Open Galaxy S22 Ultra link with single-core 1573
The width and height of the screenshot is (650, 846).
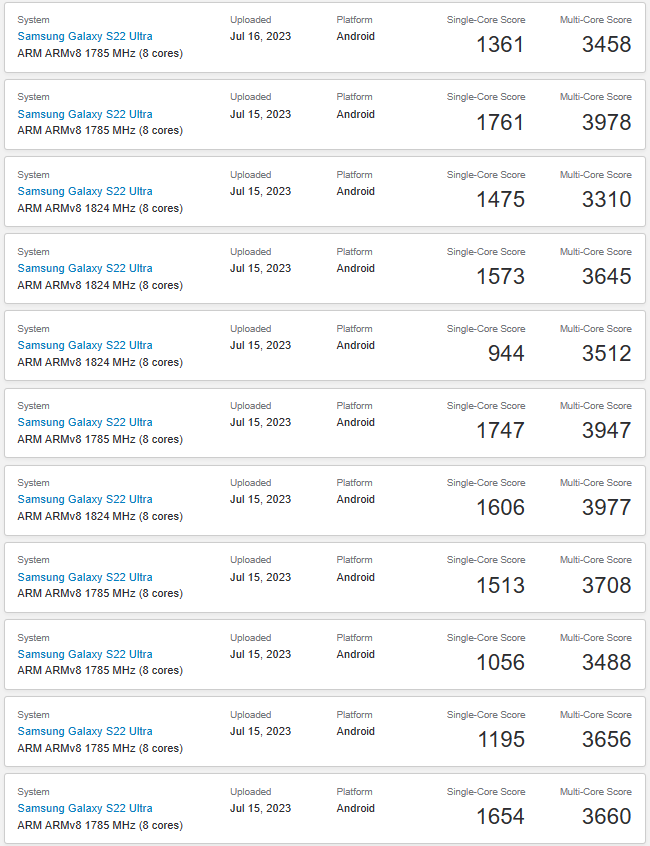coord(85,268)
